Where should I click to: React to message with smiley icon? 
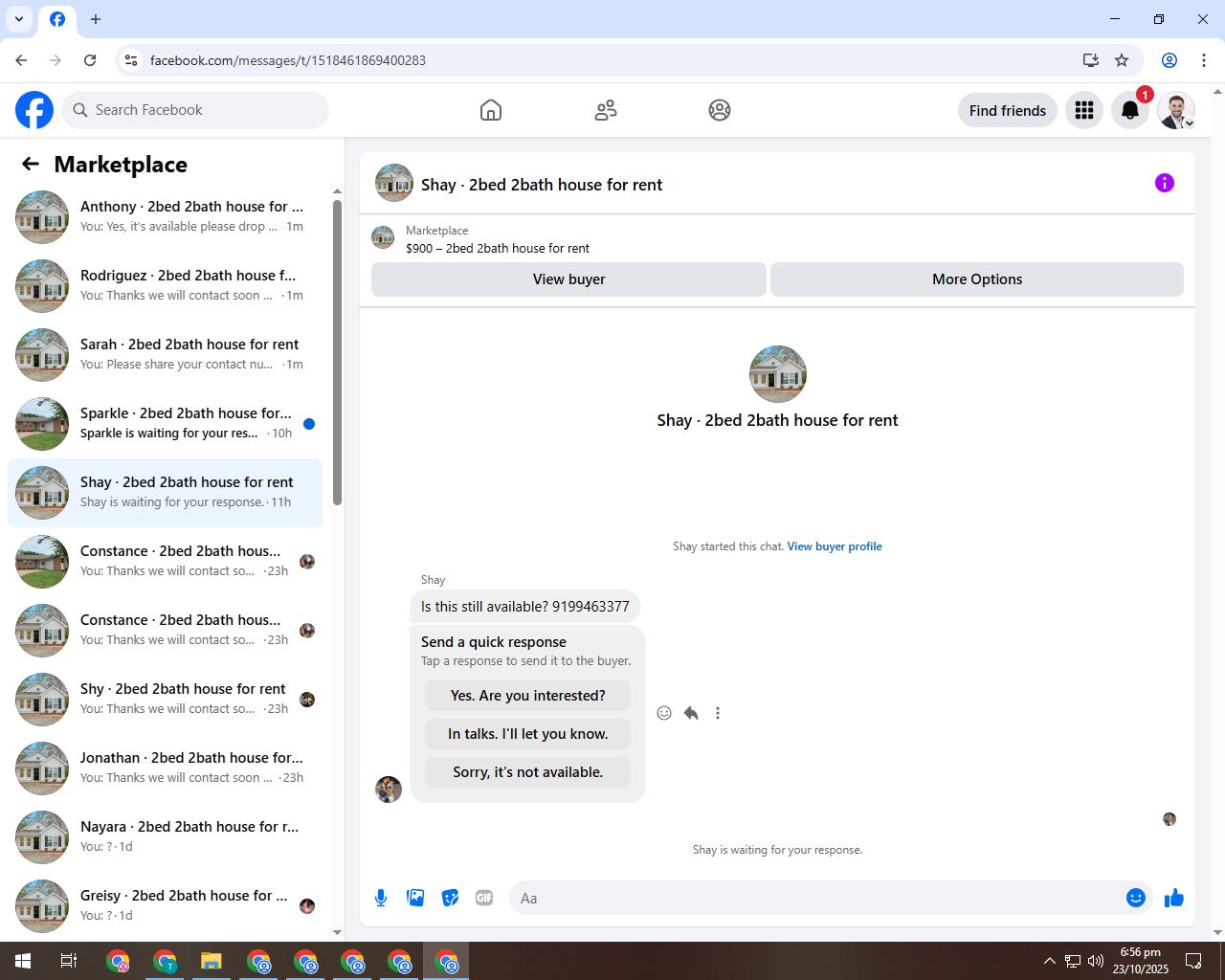click(x=664, y=713)
